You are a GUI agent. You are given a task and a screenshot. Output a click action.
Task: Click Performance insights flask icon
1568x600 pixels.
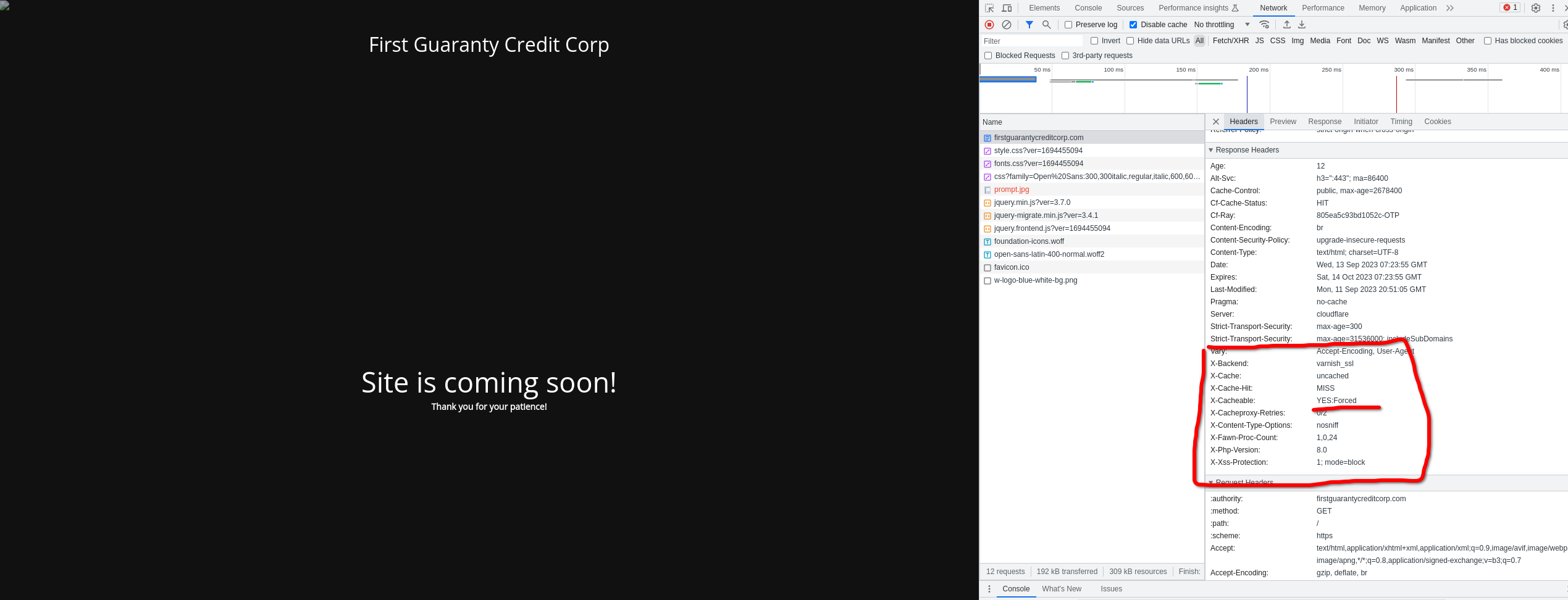(x=1235, y=8)
